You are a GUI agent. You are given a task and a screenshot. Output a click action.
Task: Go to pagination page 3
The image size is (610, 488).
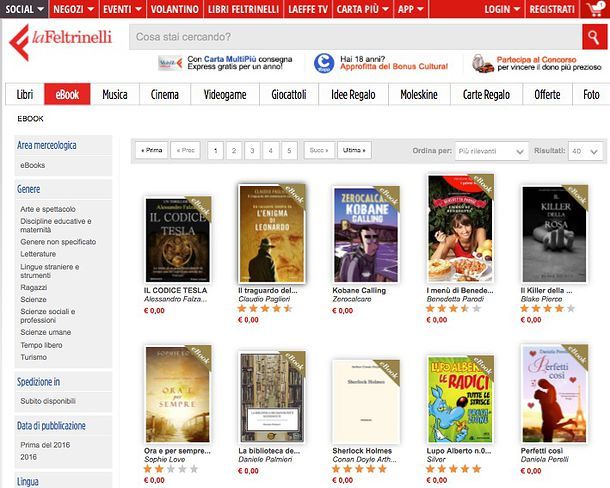click(252, 151)
